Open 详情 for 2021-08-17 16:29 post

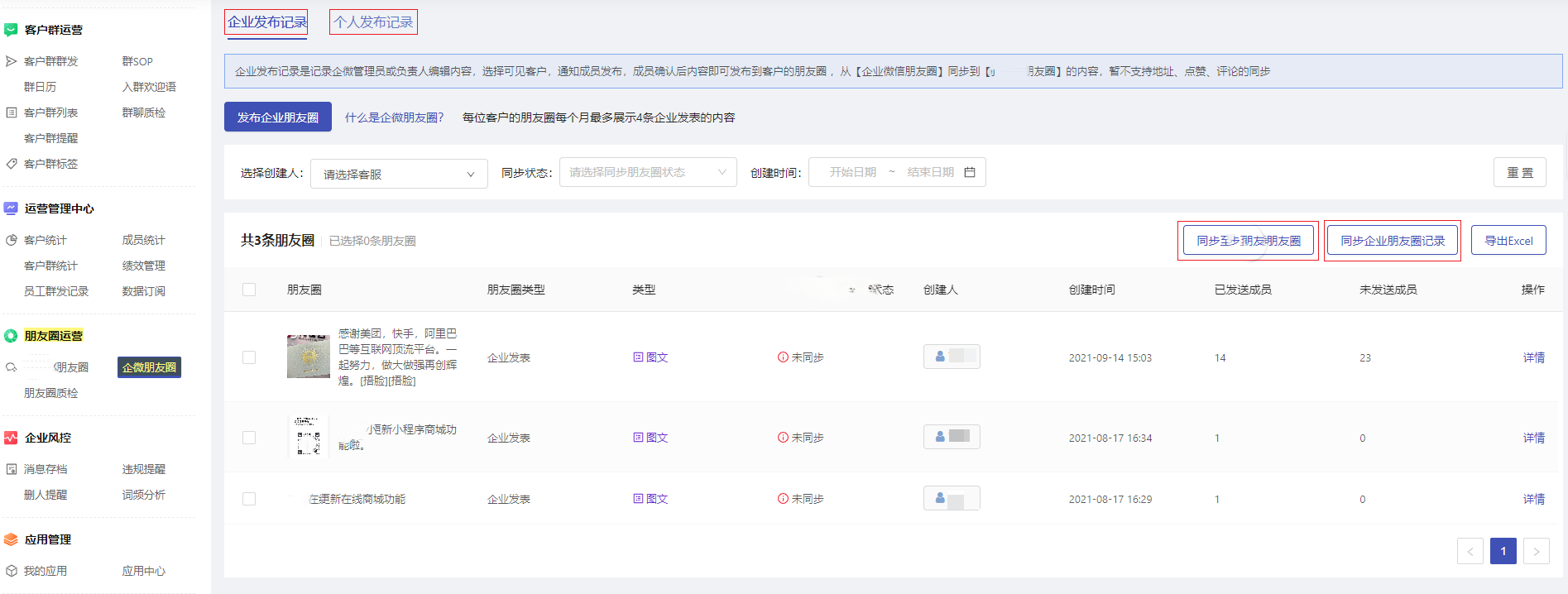1534,499
